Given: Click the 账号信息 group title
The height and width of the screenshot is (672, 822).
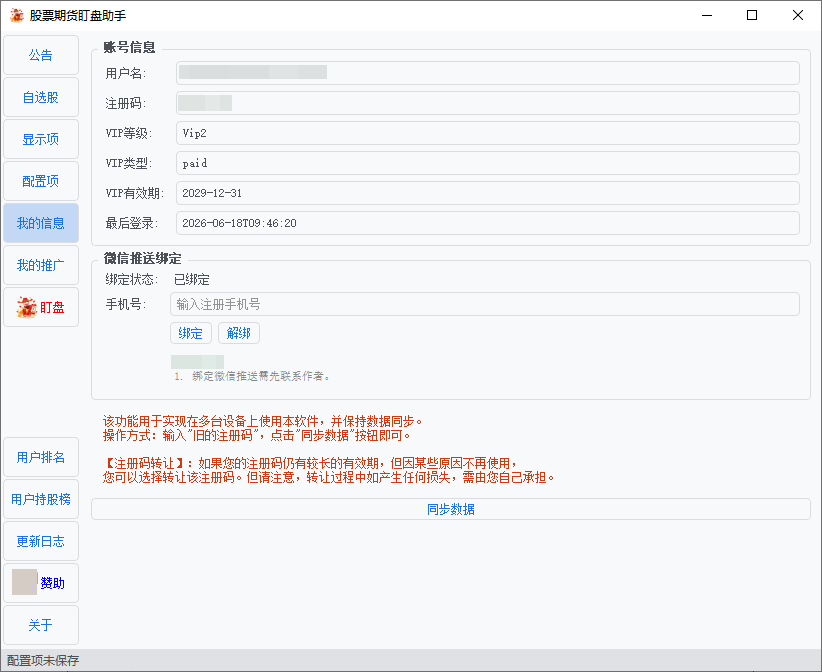Looking at the screenshot, I should (129, 47).
